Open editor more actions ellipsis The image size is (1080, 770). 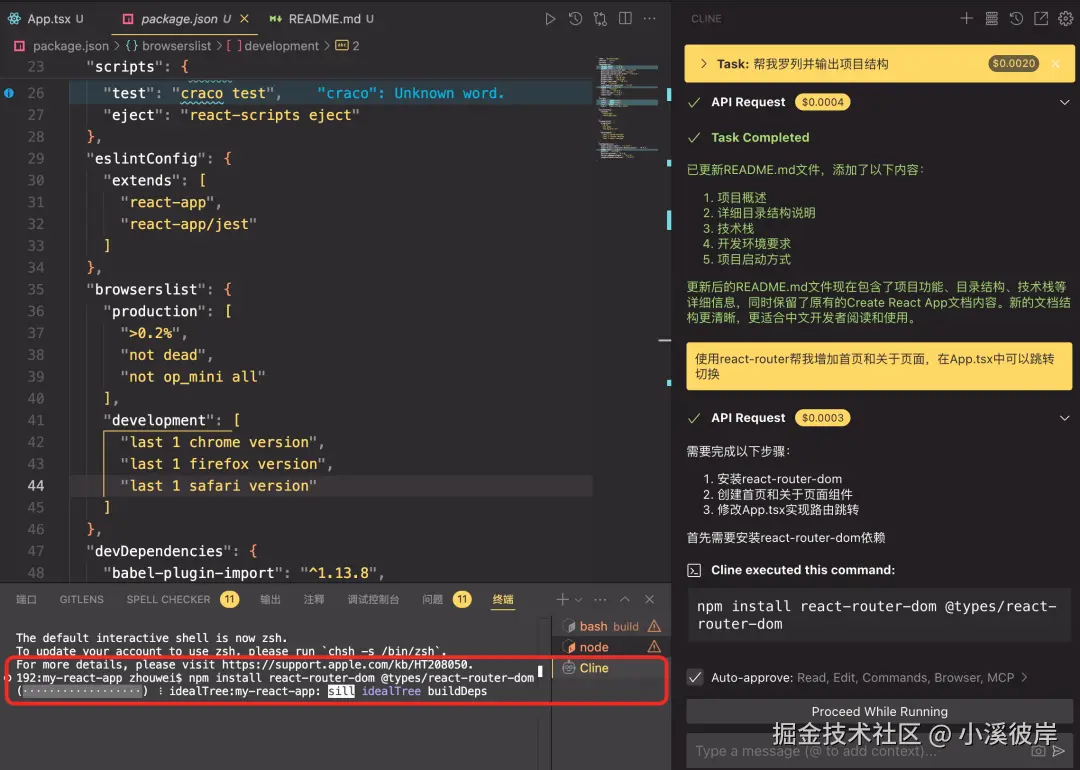coord(650,19)
